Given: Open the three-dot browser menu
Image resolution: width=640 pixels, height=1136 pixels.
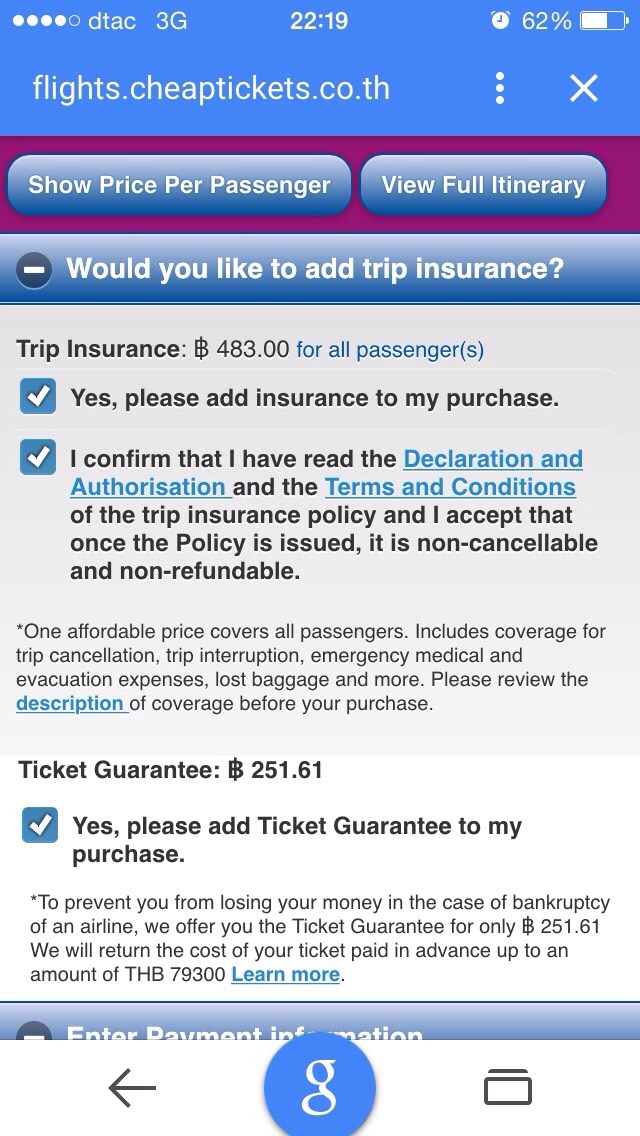Looking at the screenshot, I should pos(499,88).
